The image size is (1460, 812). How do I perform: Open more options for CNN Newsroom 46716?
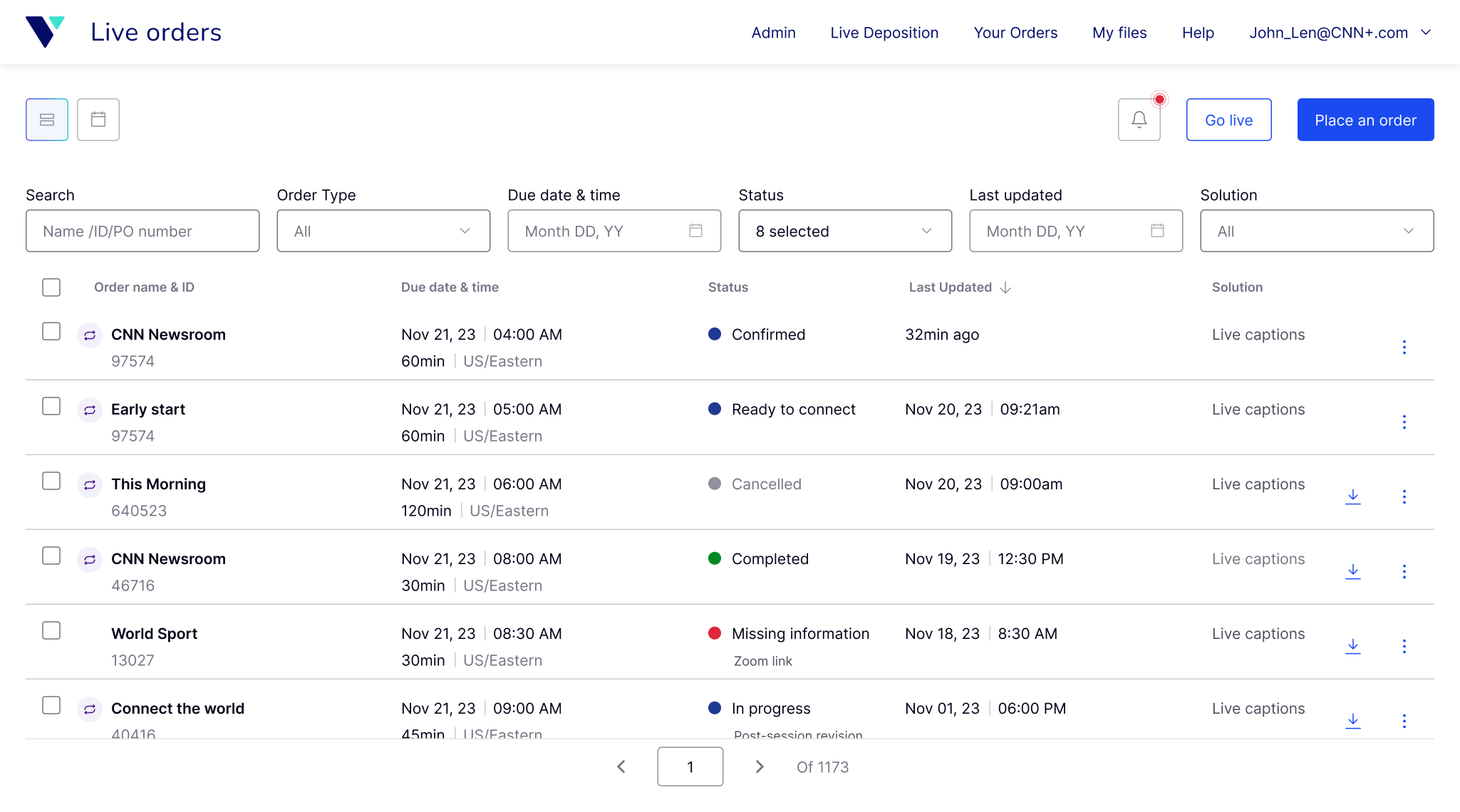point(1404,572)
